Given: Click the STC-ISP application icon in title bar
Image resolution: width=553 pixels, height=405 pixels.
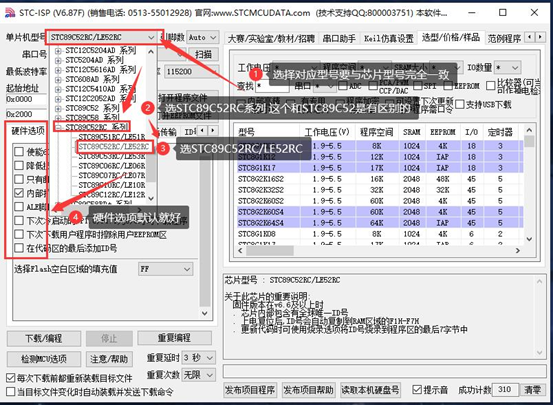Looking at the screenshot, I should pyautogui.click(x=10, y=13).
